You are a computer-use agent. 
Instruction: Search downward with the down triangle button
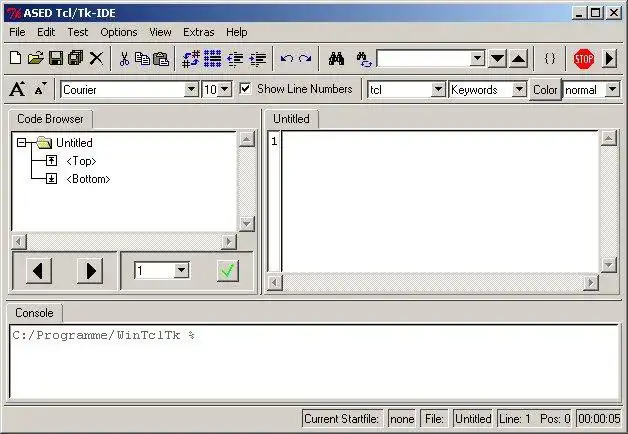click(497, 59)
